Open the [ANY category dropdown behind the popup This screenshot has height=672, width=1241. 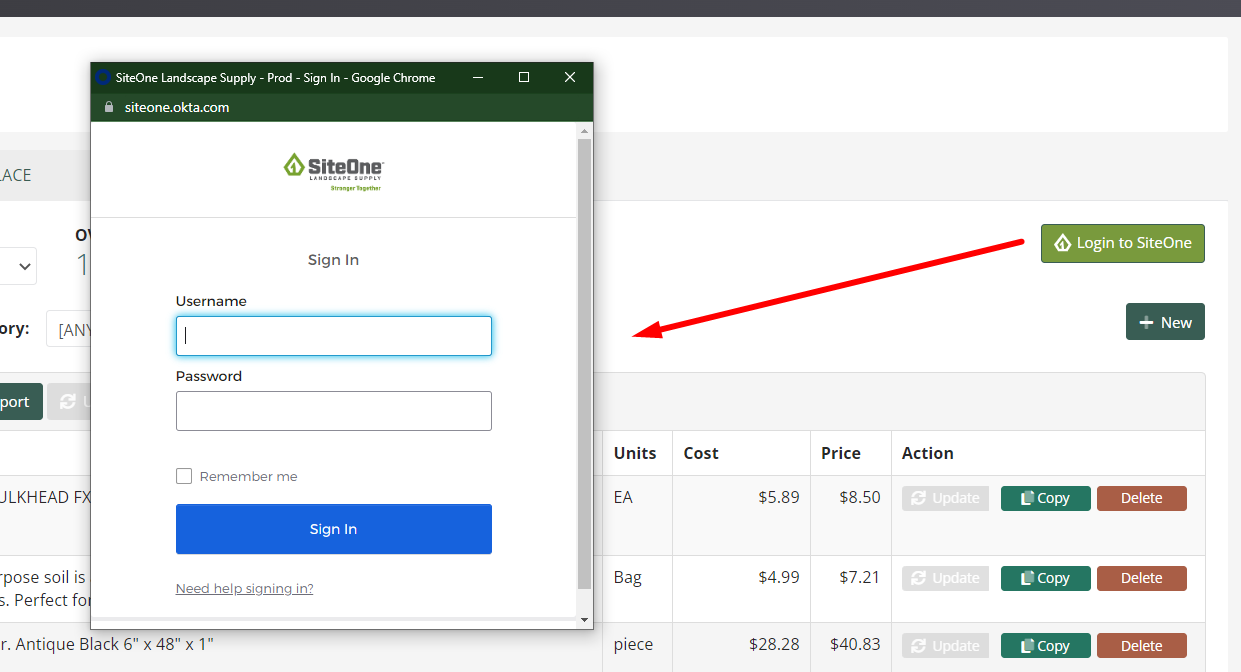point(69,329)
